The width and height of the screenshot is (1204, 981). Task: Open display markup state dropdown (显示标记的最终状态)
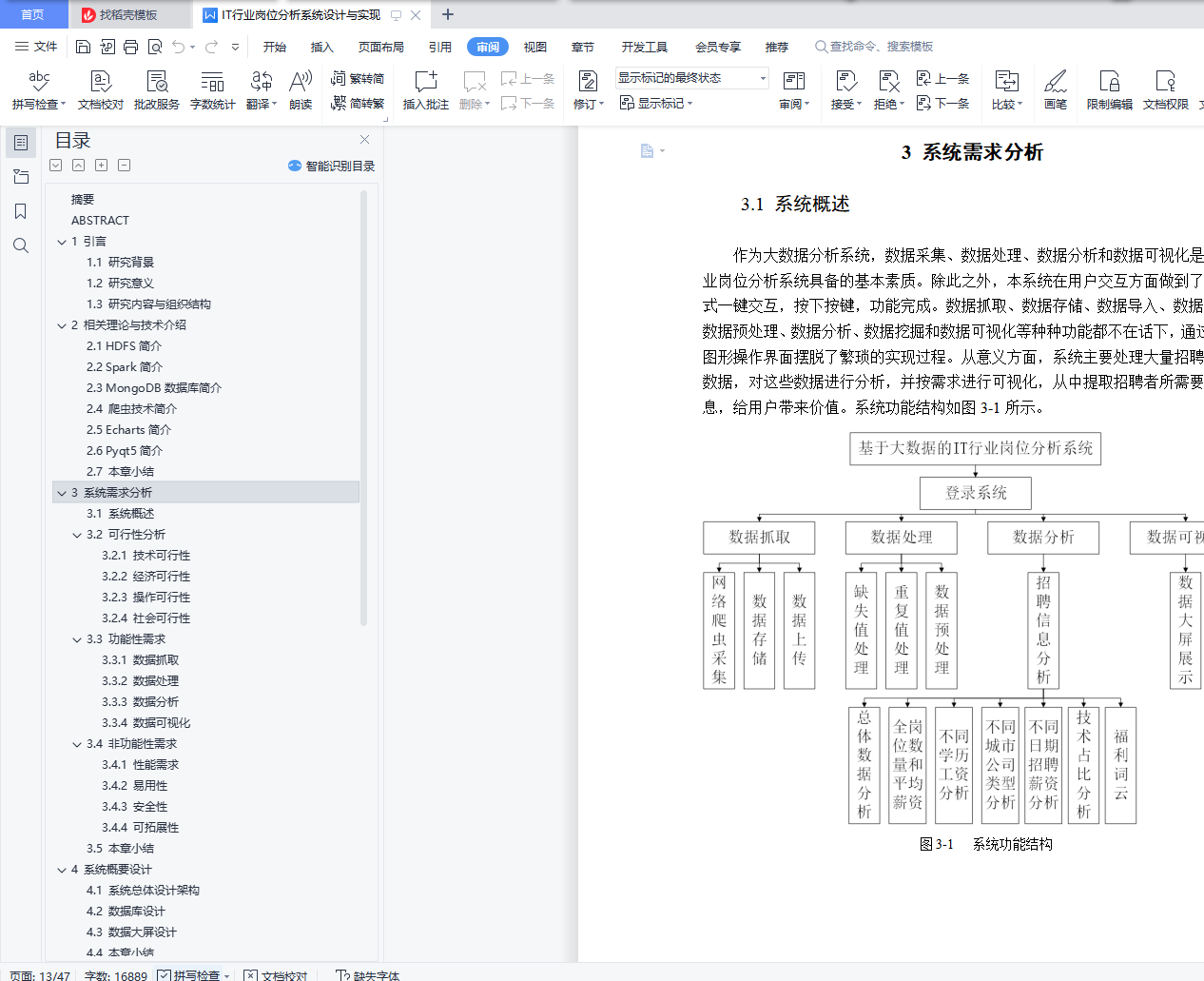(691, 78)
